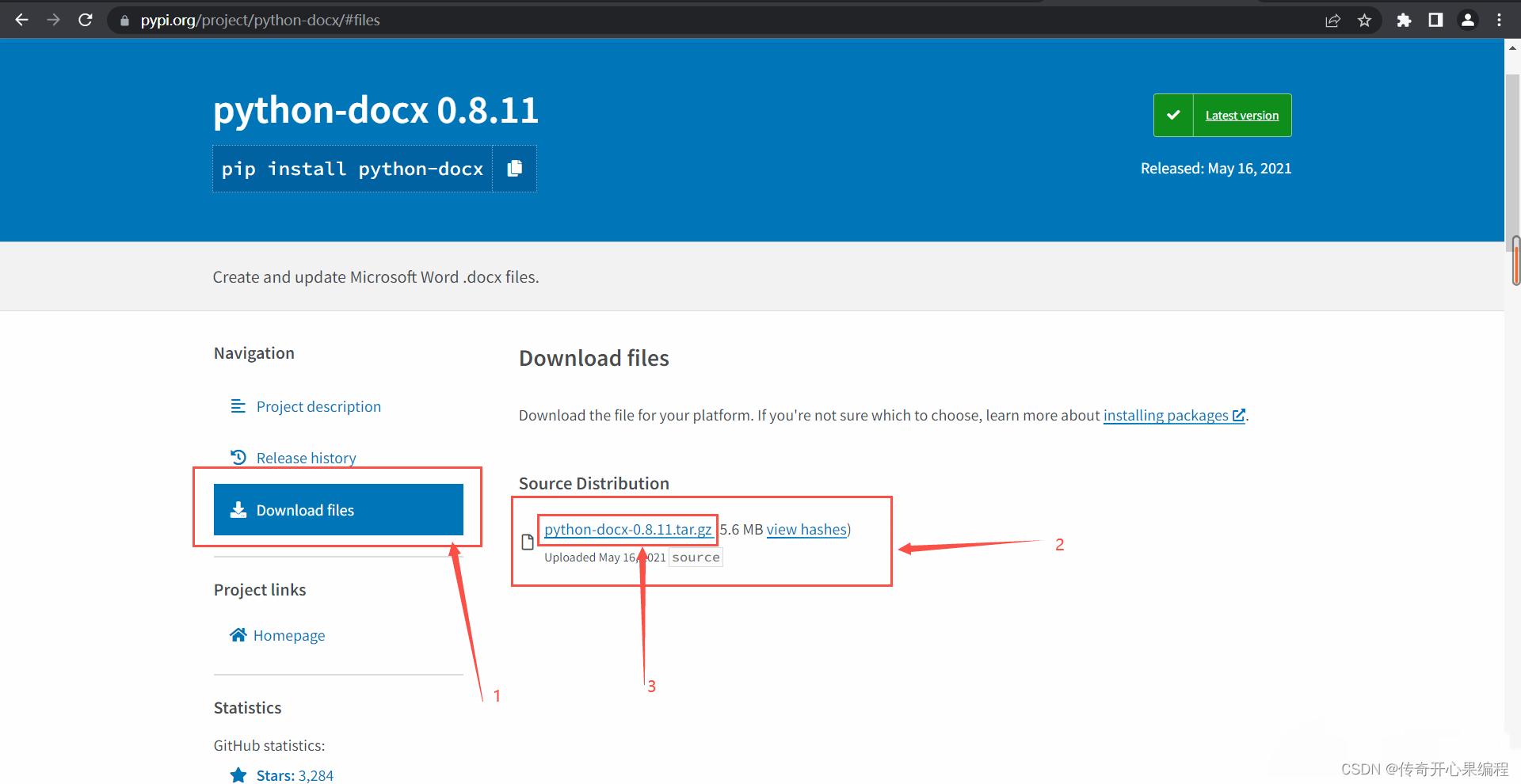Open the browser three-dot menu
1521x784 pixels.
[1499, 21]
